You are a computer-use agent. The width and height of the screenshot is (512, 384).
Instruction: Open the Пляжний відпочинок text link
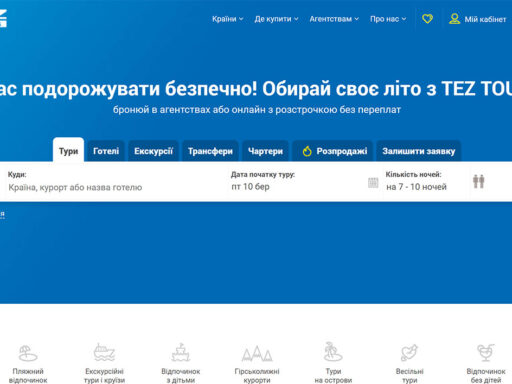tap(28, 376)
